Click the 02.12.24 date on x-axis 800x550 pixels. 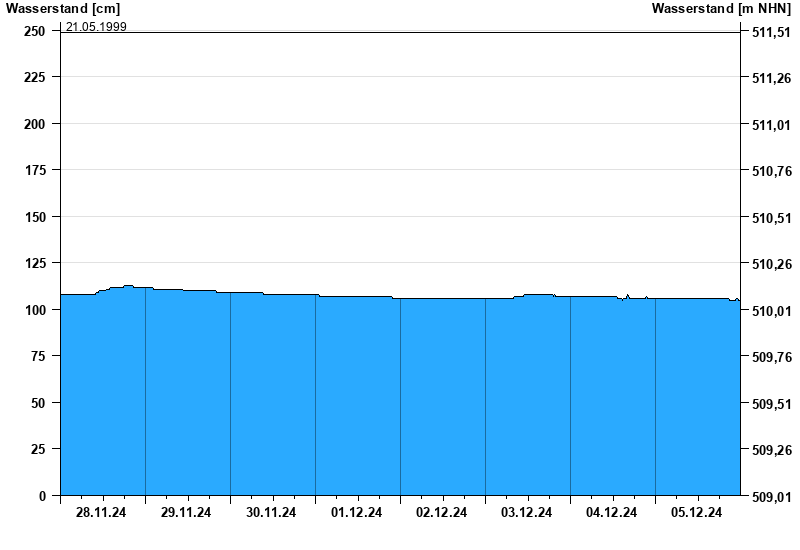click(442, 513)
